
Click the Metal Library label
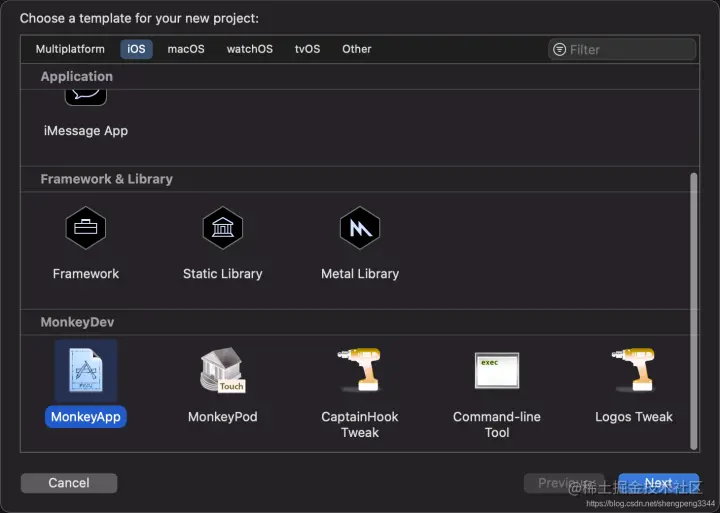[x=360, y=274]
